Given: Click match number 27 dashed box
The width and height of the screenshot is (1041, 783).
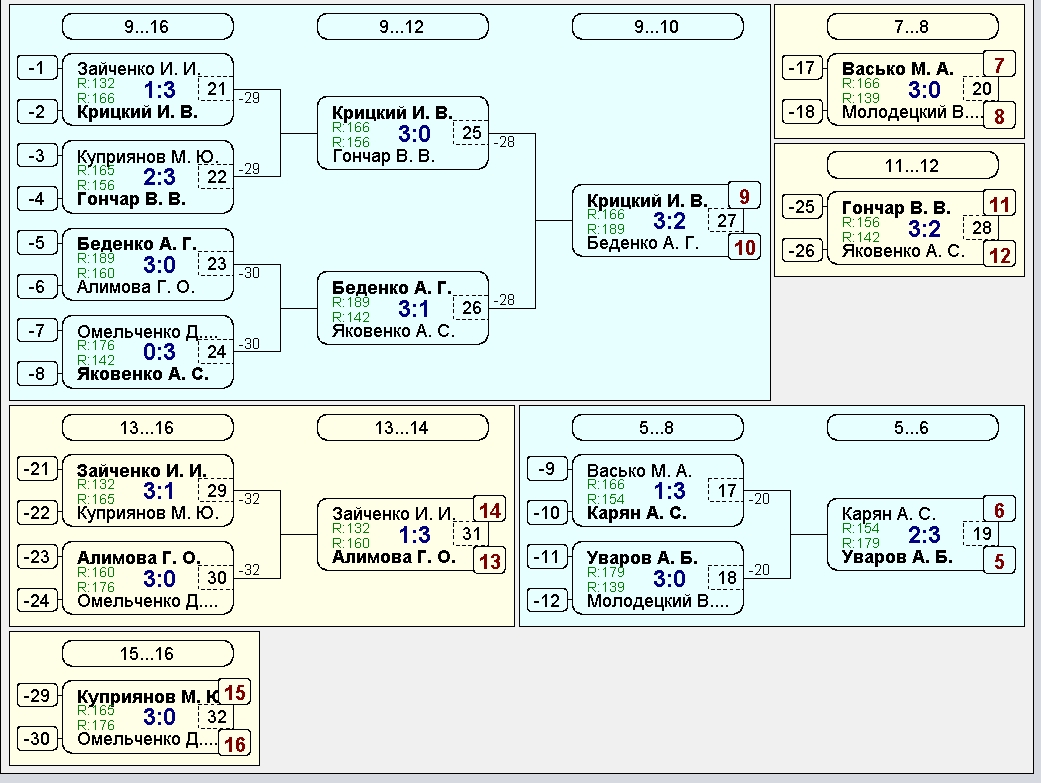Looking at the screenshot, I should [726, 220].
